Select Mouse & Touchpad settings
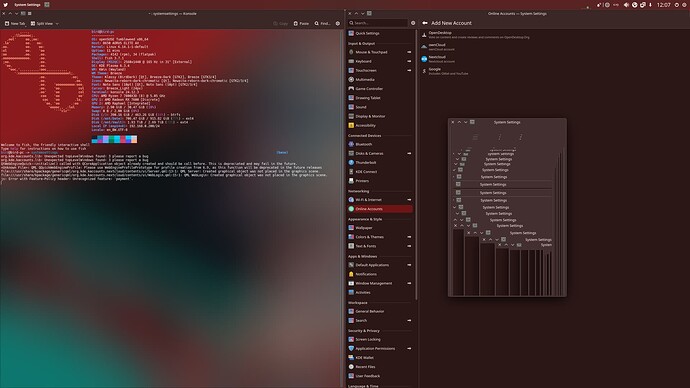This screenshot has width=690, height=388. [380, 52]
